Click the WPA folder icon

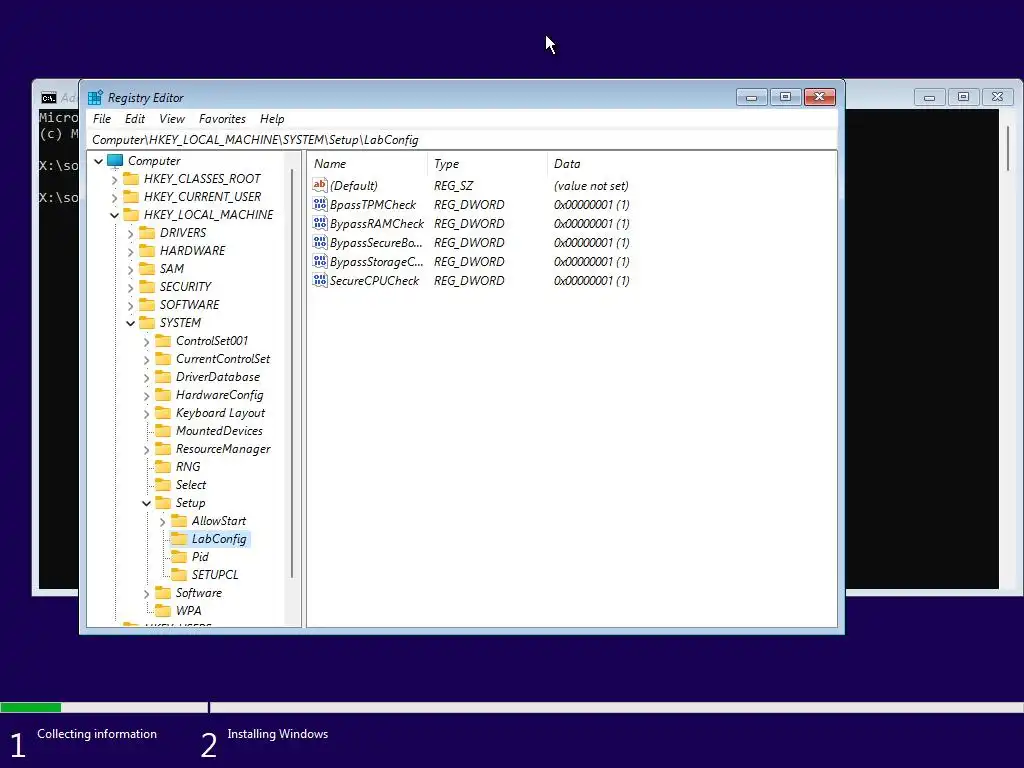(163, 611)
